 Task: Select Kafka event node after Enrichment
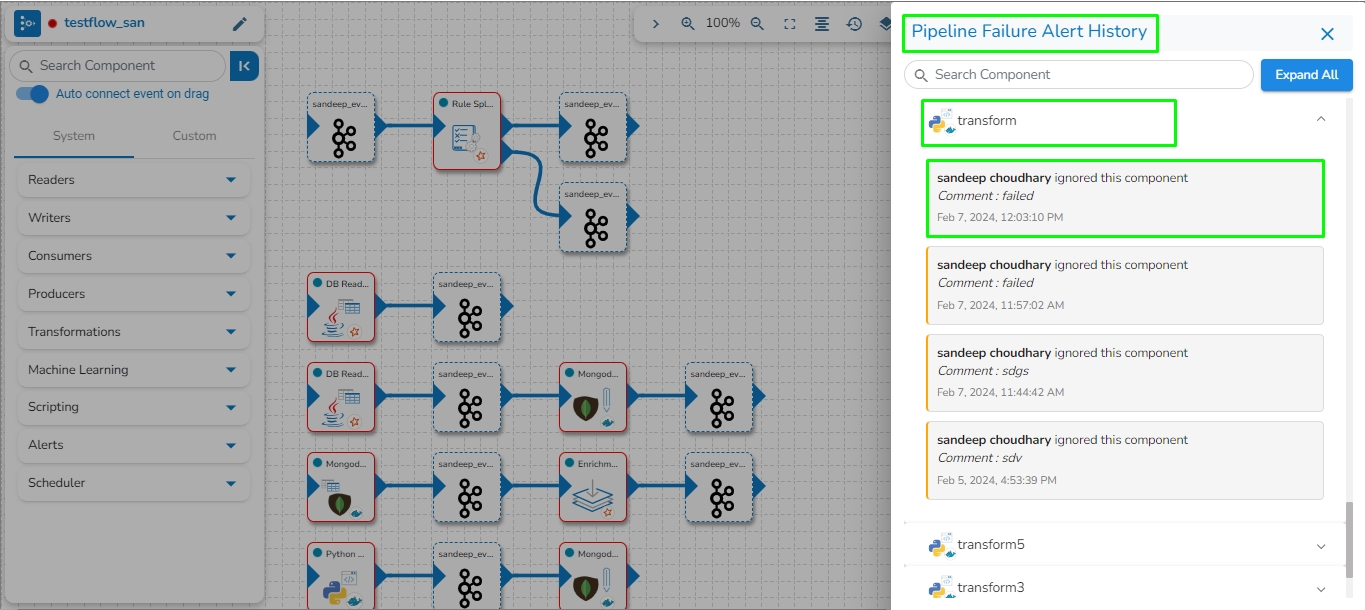tap(719, 487)
